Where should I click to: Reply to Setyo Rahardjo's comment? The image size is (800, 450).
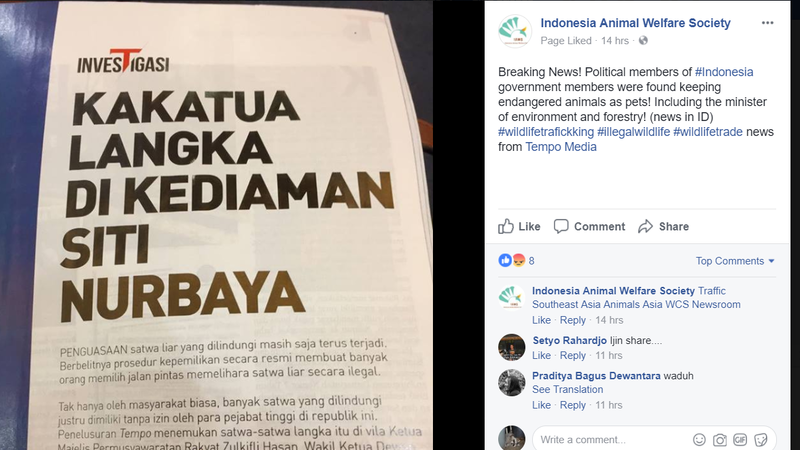(572, 355)
